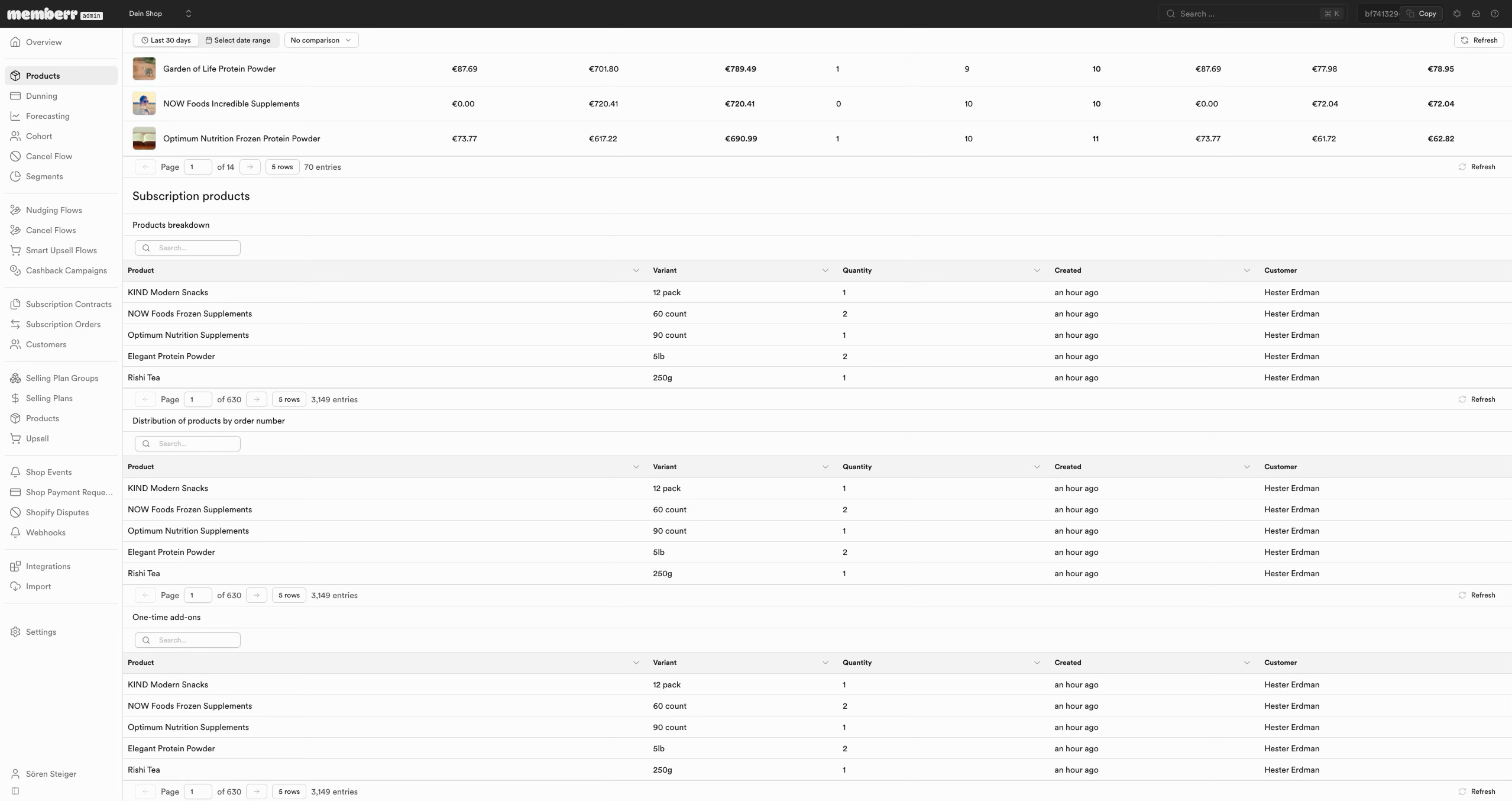Open the Smart Upsell Flows cart icon
The image size is (1512, 801).
coord(15,250)
